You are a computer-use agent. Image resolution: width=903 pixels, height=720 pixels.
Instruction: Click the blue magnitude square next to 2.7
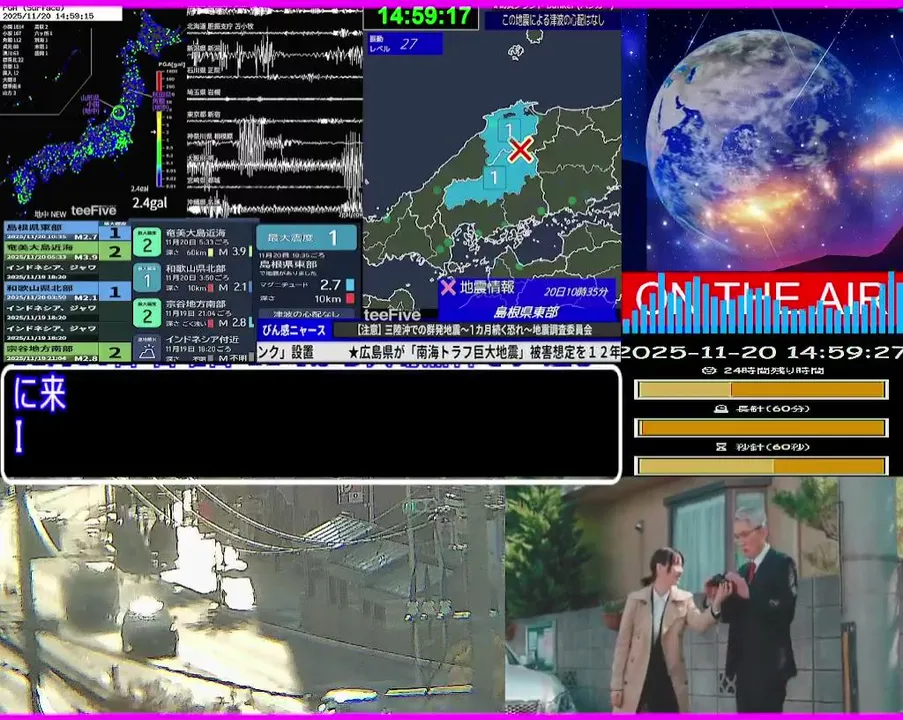[x=350, y=285]
